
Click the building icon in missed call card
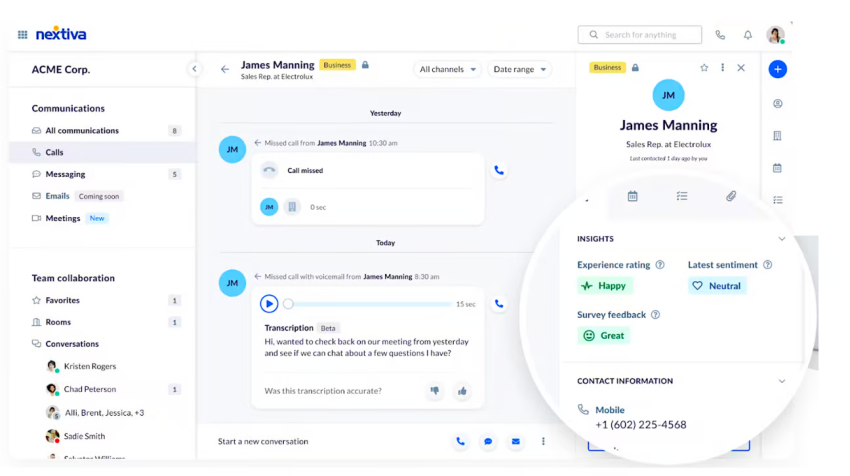click(292, 207)
